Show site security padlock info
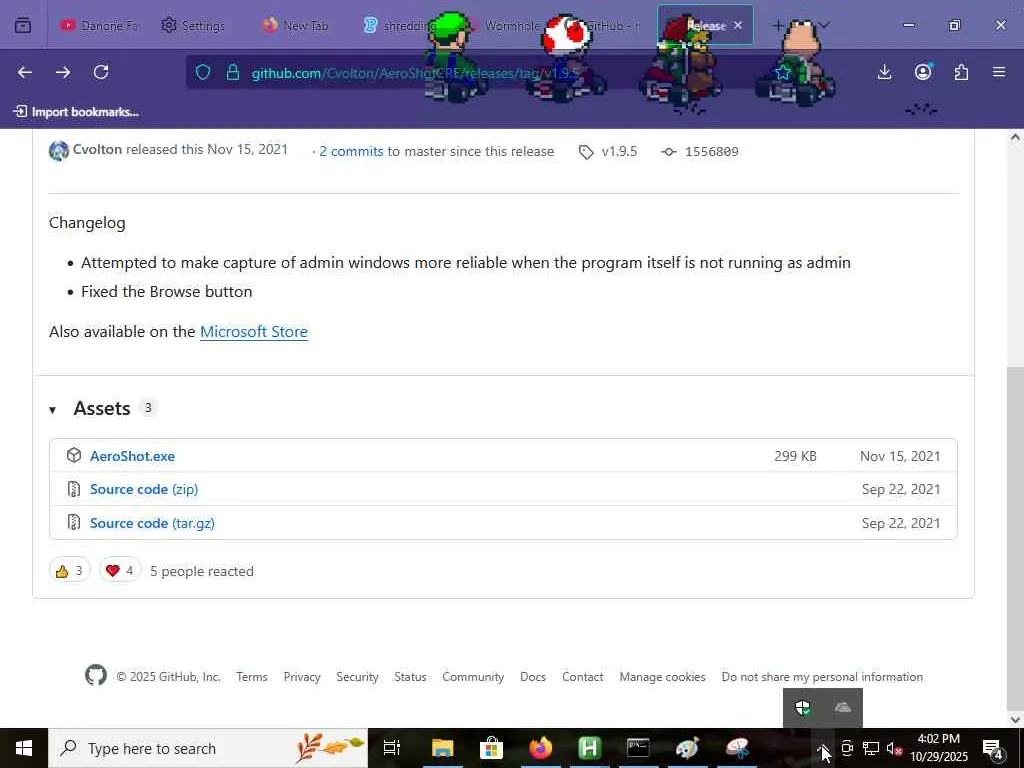The height and width of the screenshot is (768, 1024). [x=232, y=72]
